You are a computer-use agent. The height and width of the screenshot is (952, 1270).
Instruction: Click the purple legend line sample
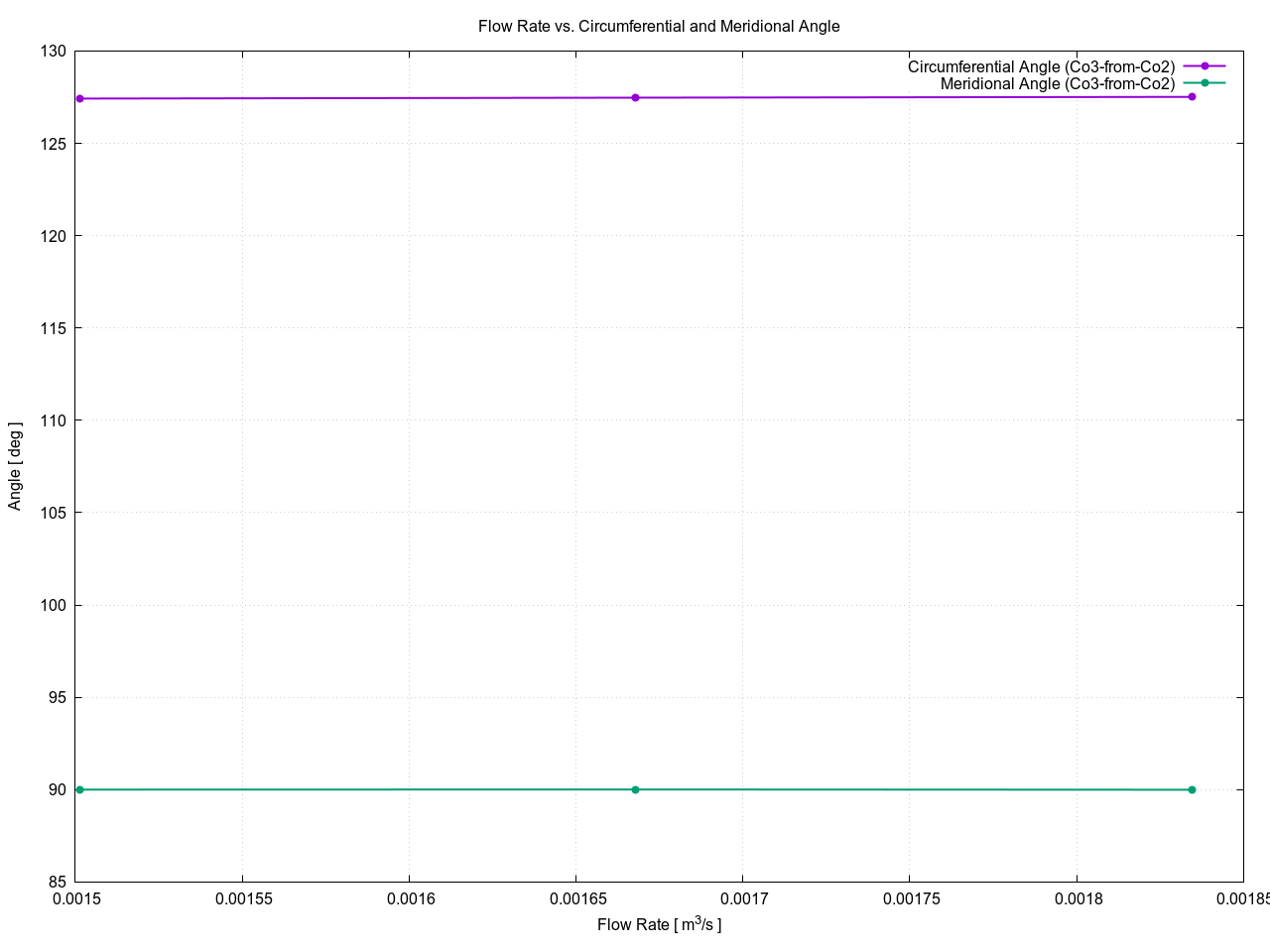(x=1205, y=66)
